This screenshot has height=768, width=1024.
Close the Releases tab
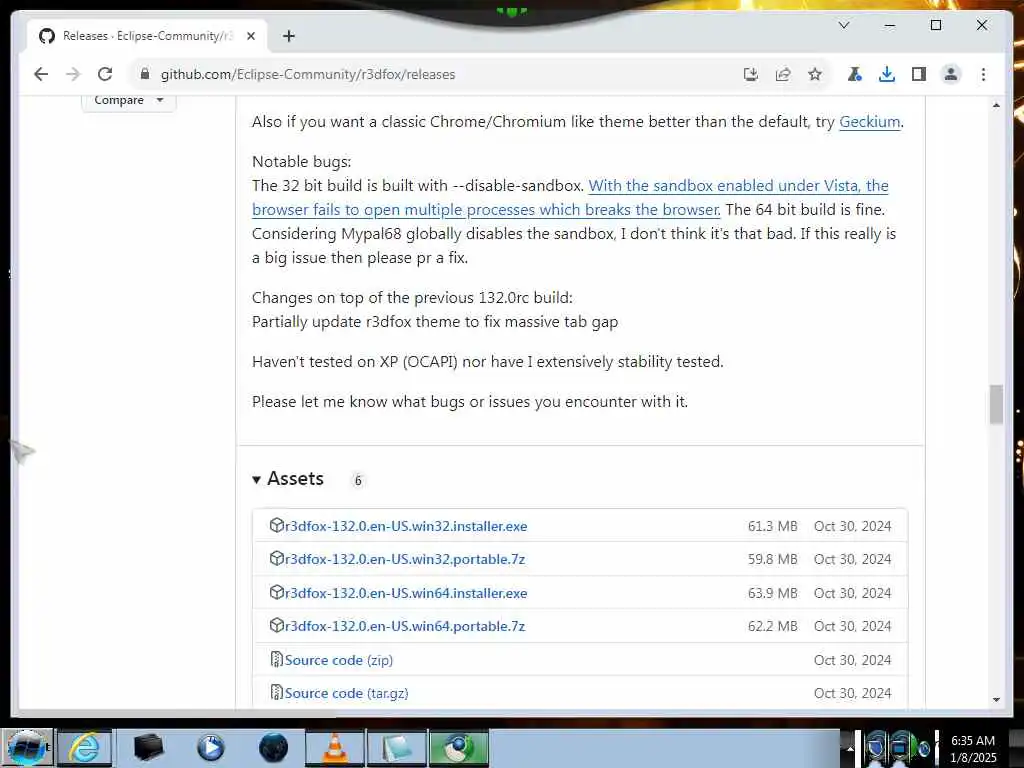251,36
